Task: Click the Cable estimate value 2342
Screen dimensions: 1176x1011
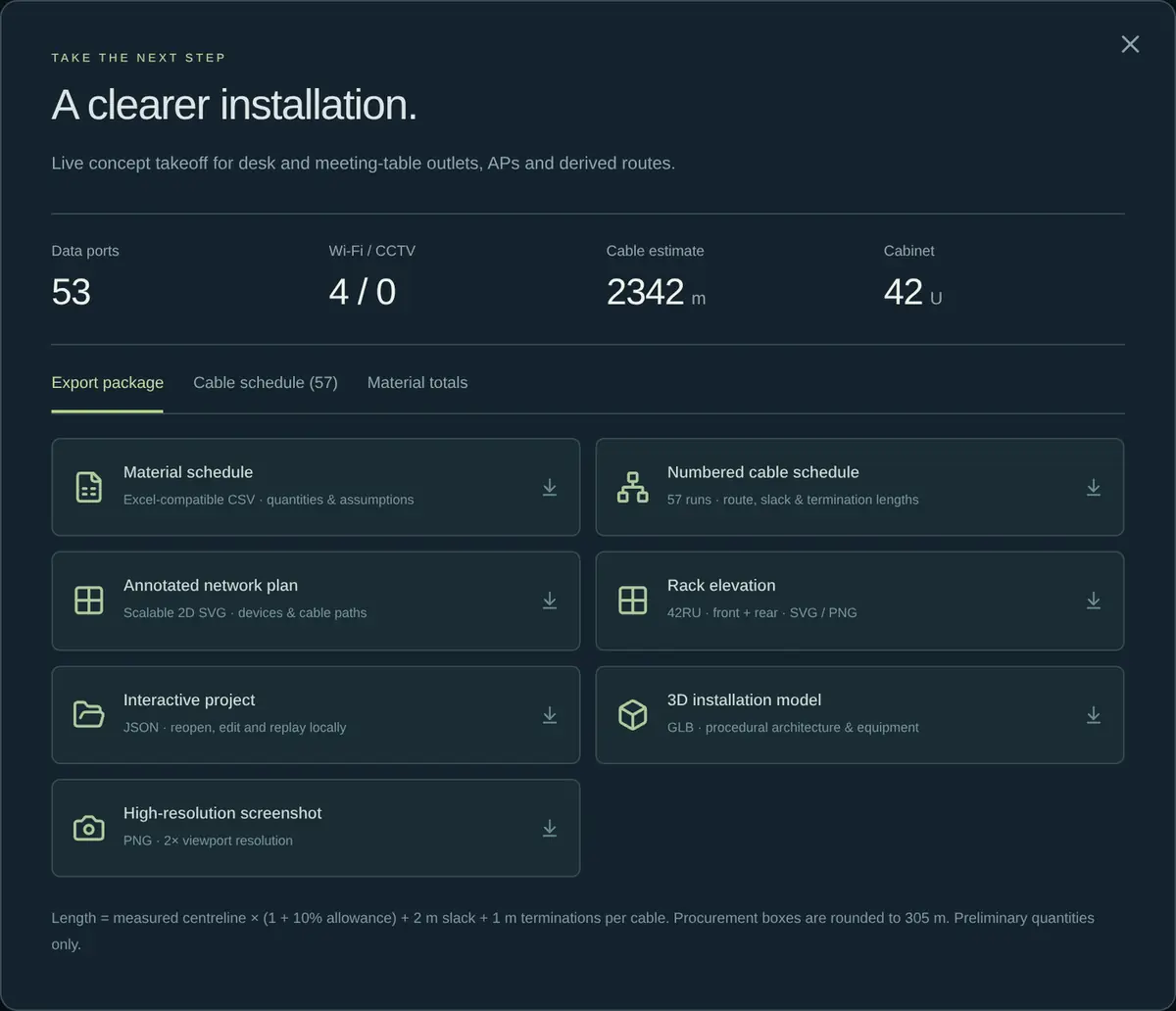Action: point(645,292)
